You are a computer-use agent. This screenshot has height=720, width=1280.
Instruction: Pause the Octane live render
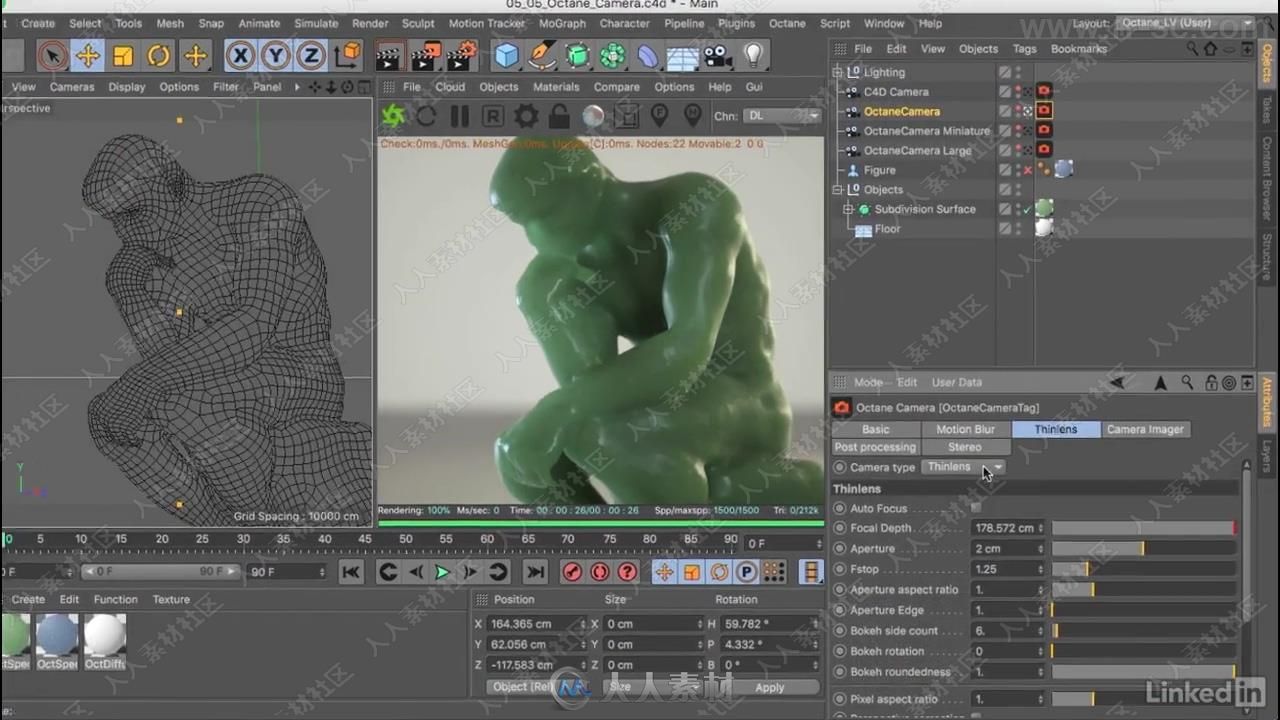click(460, 116)
